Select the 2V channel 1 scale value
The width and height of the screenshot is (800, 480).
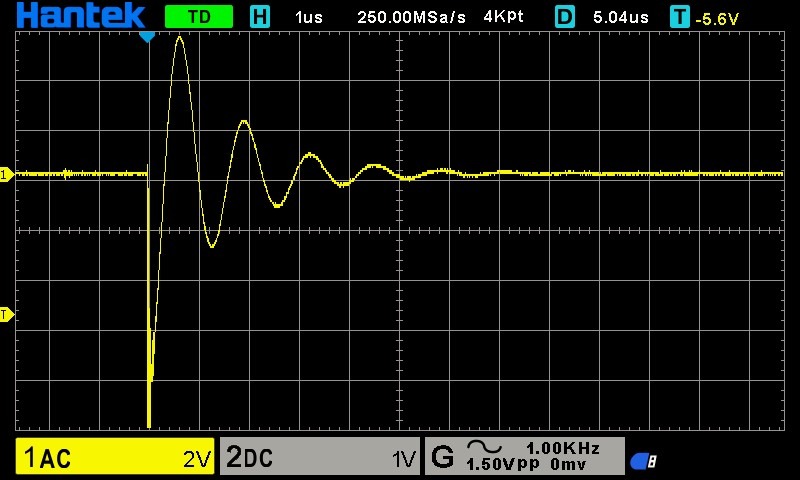[197, 460]
